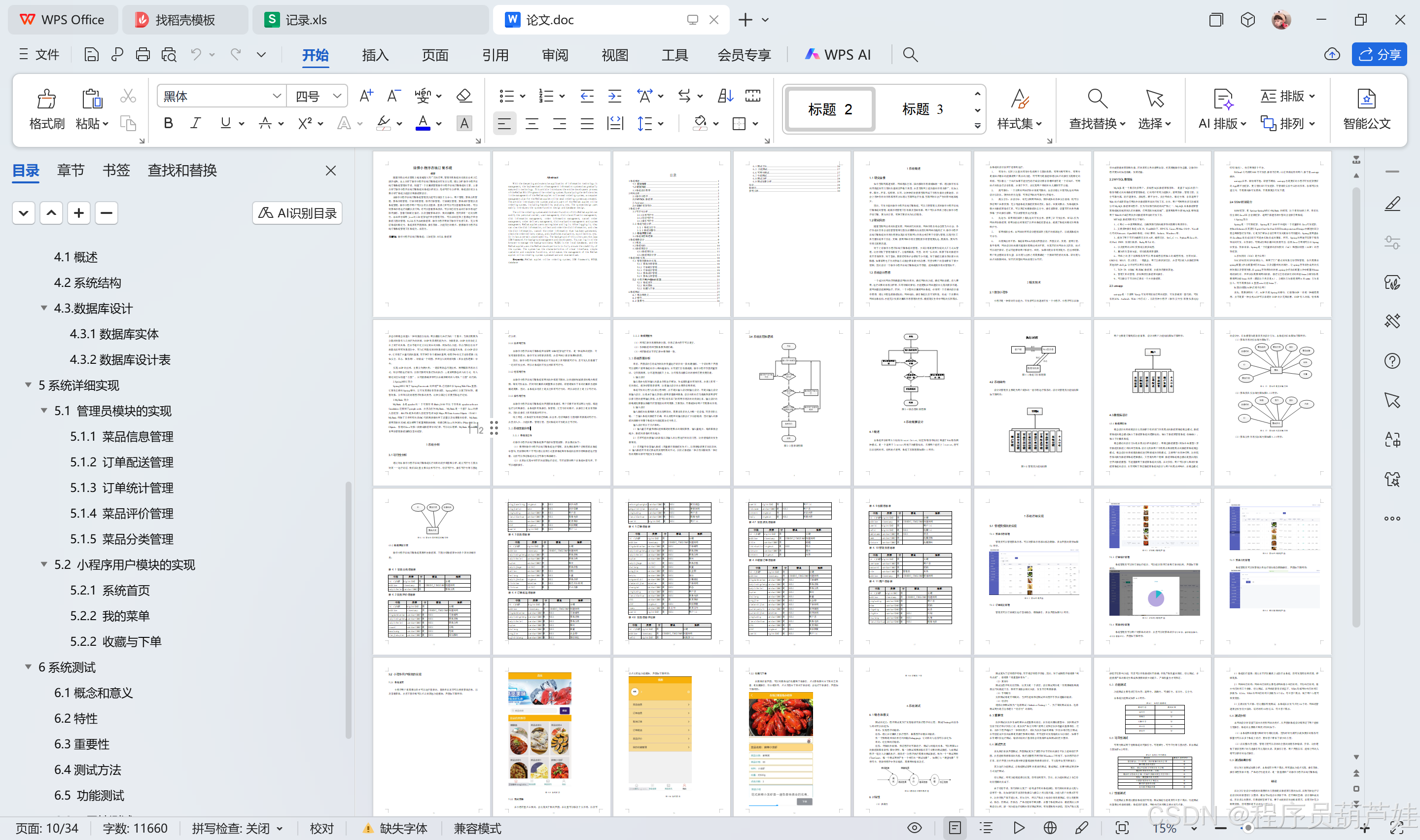This screenshot has width=1420, height=840.
Task: Collapse the 5.2 小程序用户模块的实现 node
Action: click(x=44, y=564)
